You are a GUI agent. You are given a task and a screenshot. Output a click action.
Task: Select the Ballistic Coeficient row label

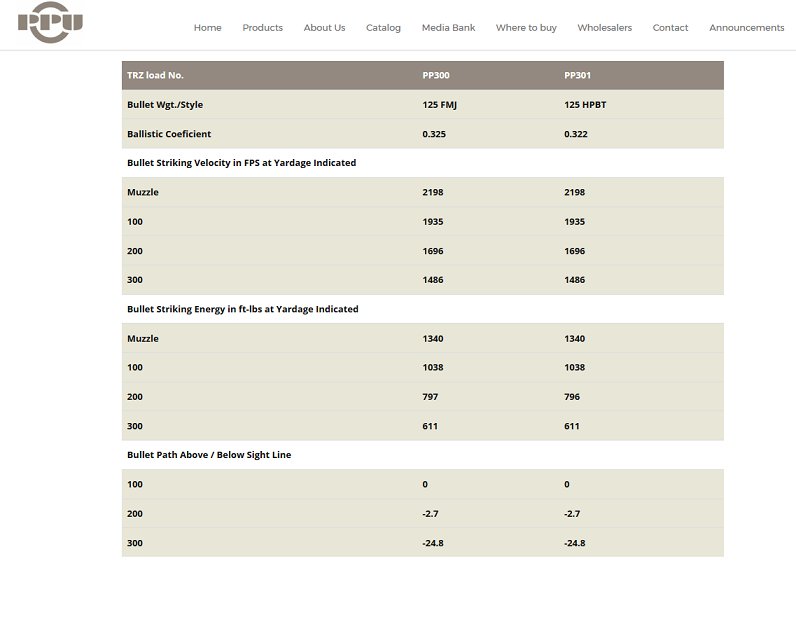coord(169,134)
